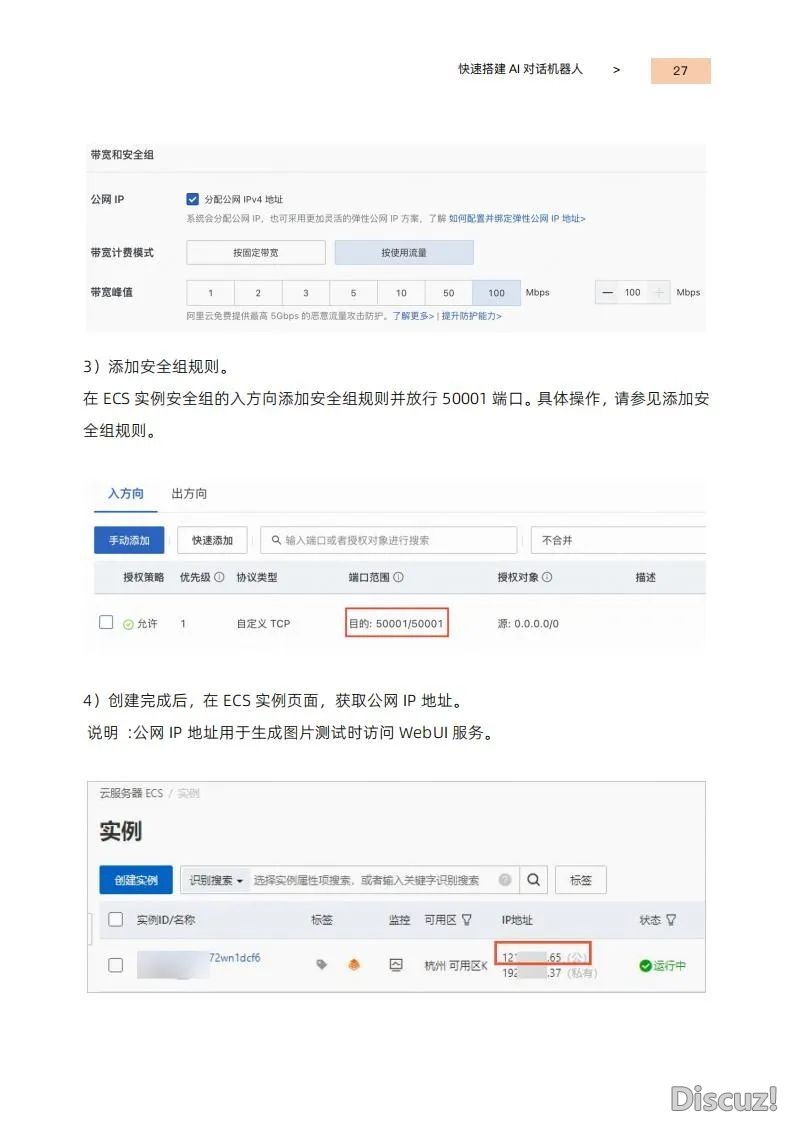This screenshot has width=794, height=1123.
Task: Click the search magnifier icon in instance list
Action: [x=534, y=880]
